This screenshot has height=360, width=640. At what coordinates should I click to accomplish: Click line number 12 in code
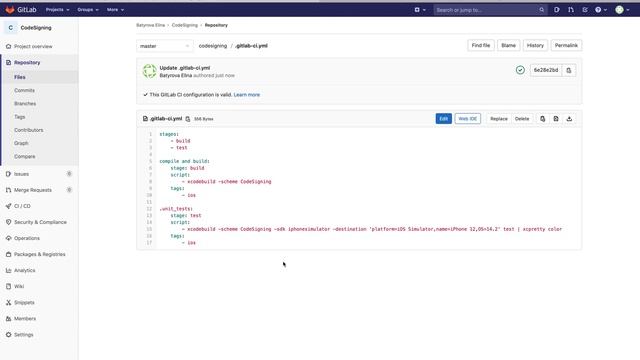[x=149, y=209]
